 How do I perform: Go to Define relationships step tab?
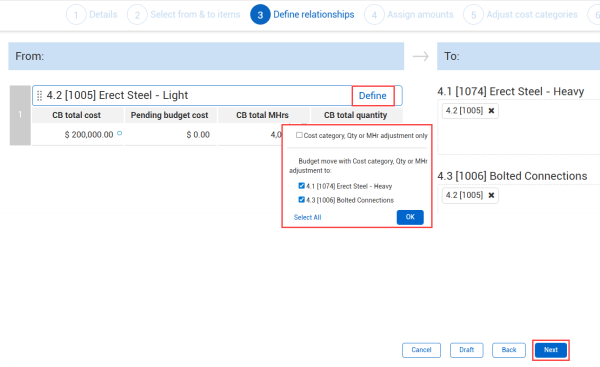(x=313, y=15)
